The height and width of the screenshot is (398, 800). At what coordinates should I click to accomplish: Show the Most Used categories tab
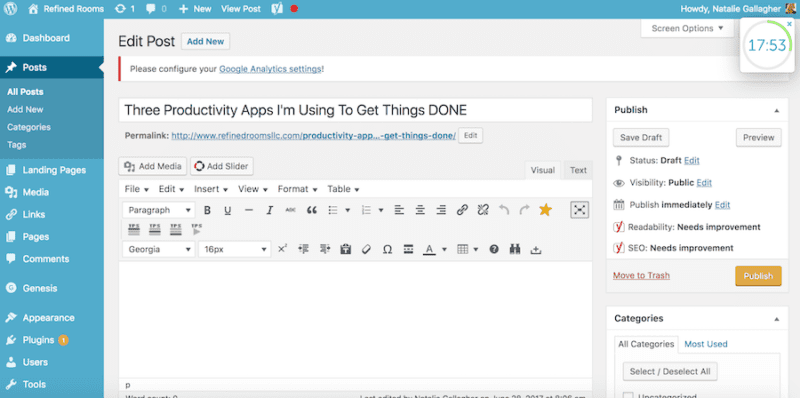pyautogui.click(x=706, y=344)
